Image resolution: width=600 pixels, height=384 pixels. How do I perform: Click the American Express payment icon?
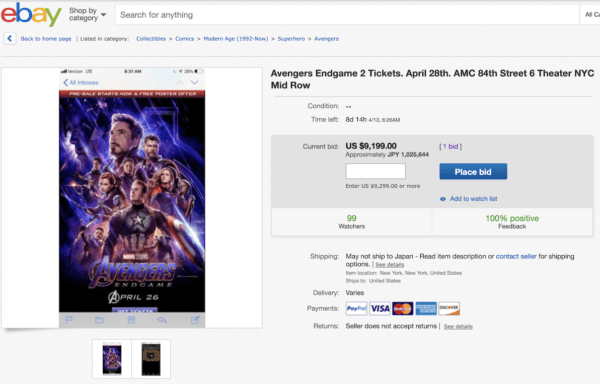(x=426, y=308)
